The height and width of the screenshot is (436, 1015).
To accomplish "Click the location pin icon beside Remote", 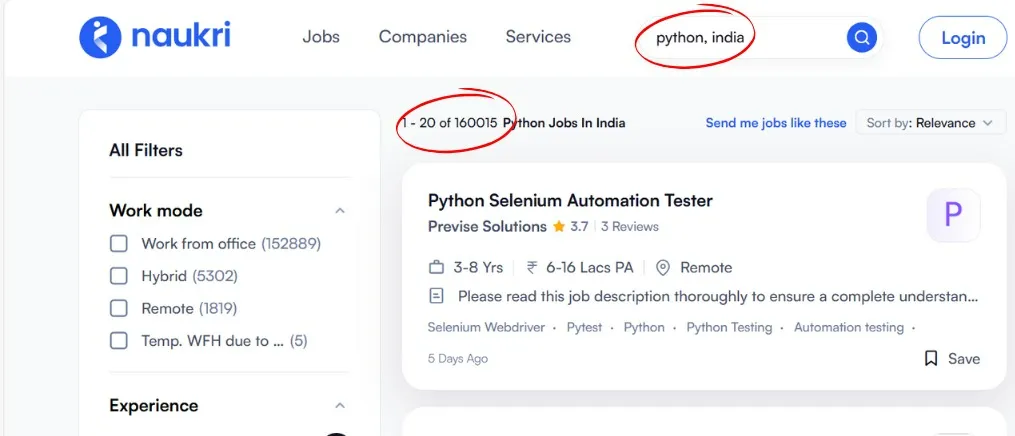I will click(662, 268).
